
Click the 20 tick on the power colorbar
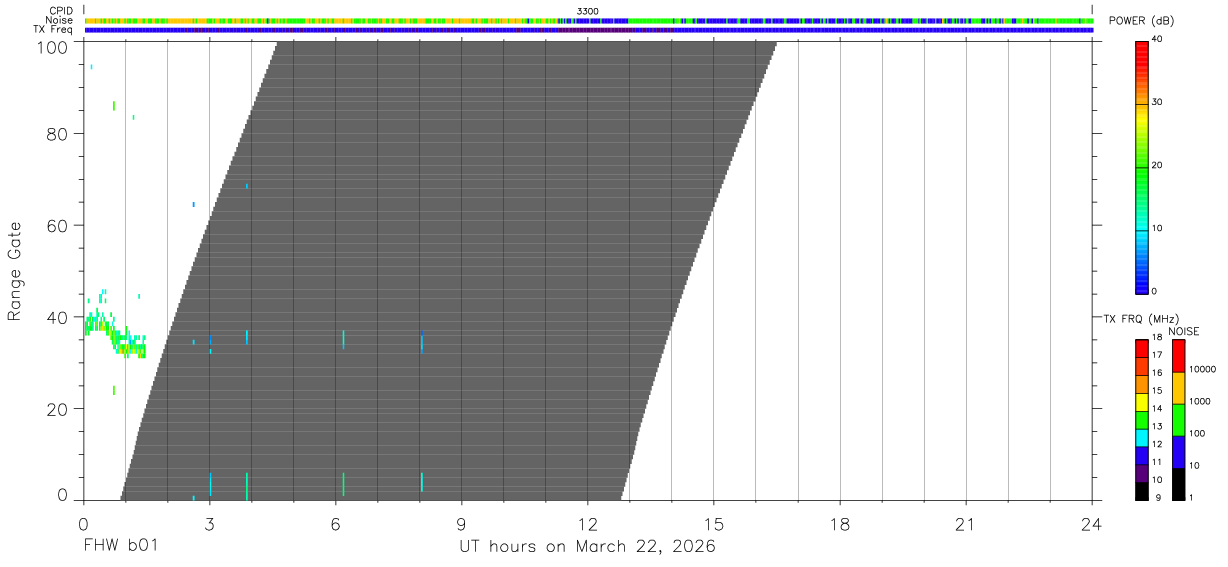(x=1157, y=166)
